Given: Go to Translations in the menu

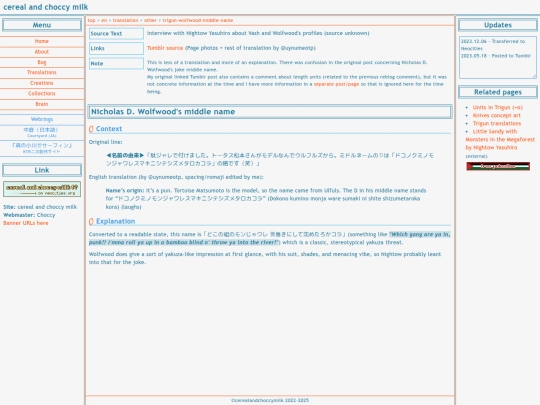Looking at the screenshot, I should [x=42, y=73].
